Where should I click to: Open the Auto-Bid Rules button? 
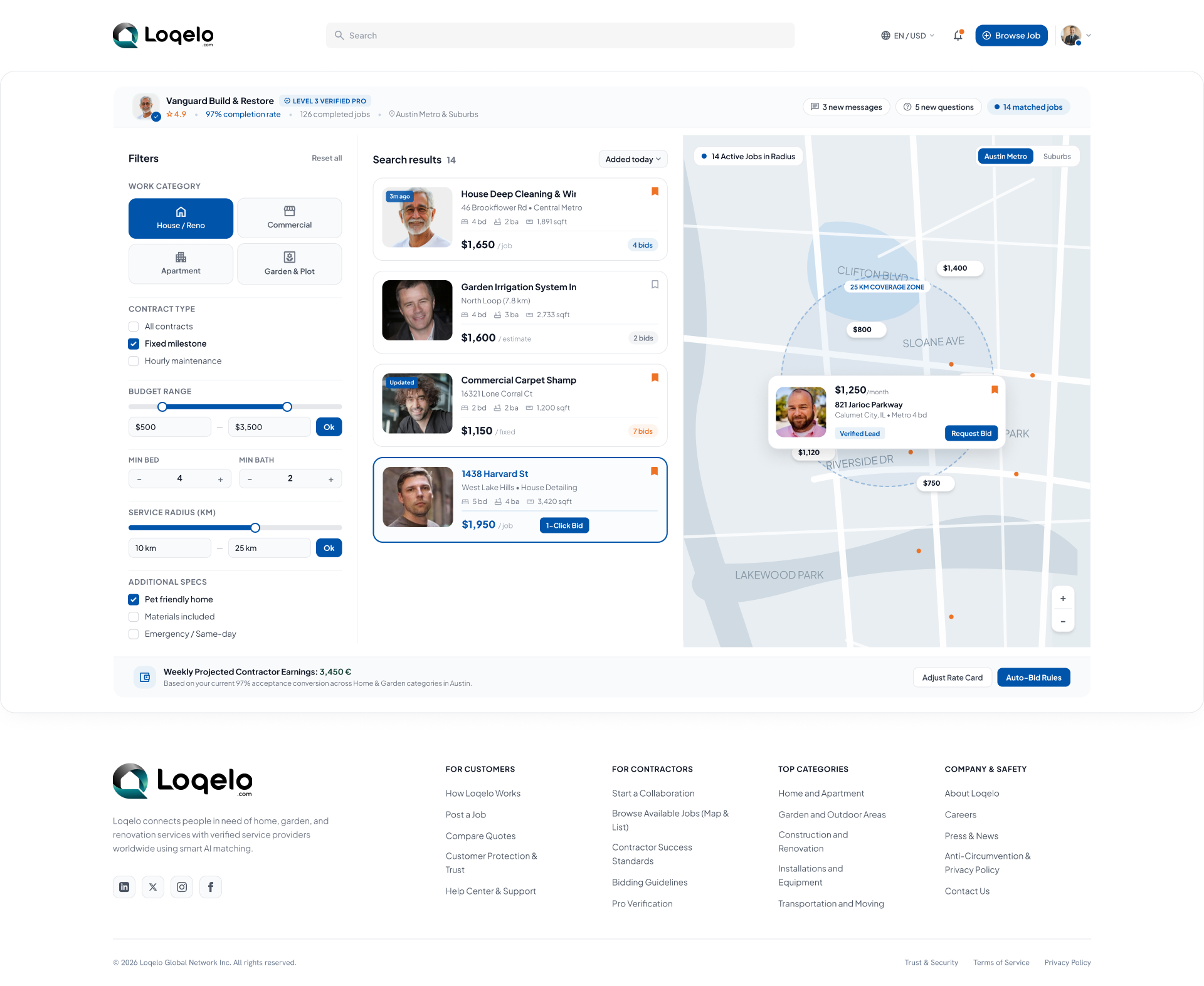1033,678
